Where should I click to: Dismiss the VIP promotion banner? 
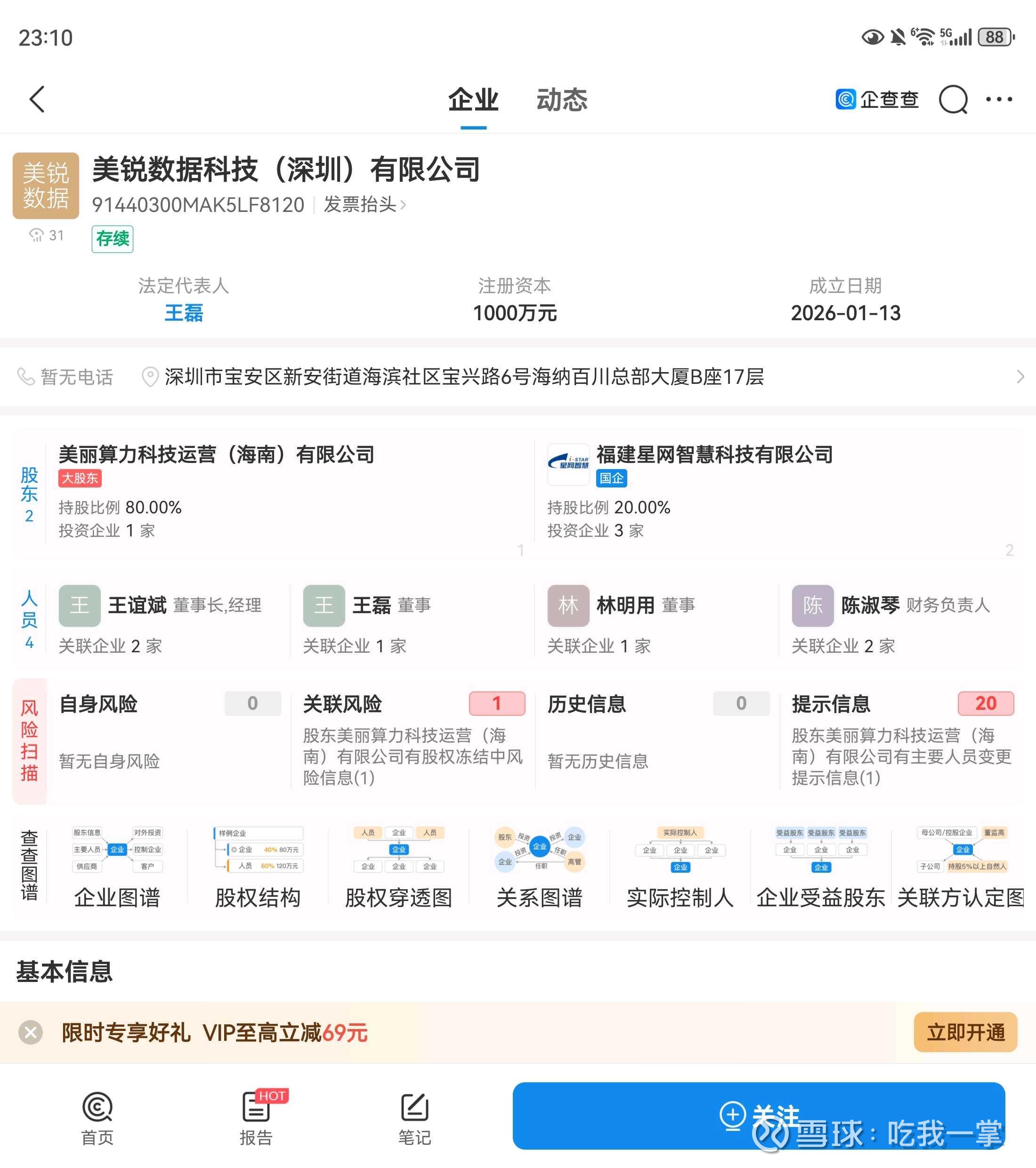point(31,1032)
